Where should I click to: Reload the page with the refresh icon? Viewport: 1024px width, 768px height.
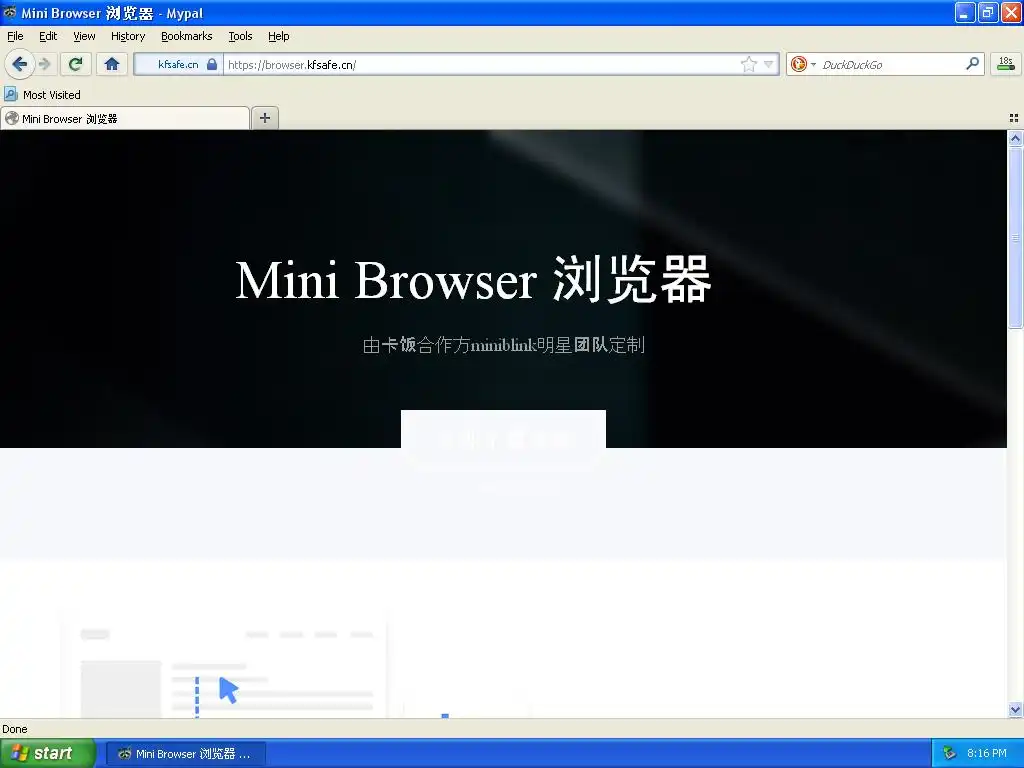(x=76, y=64)
